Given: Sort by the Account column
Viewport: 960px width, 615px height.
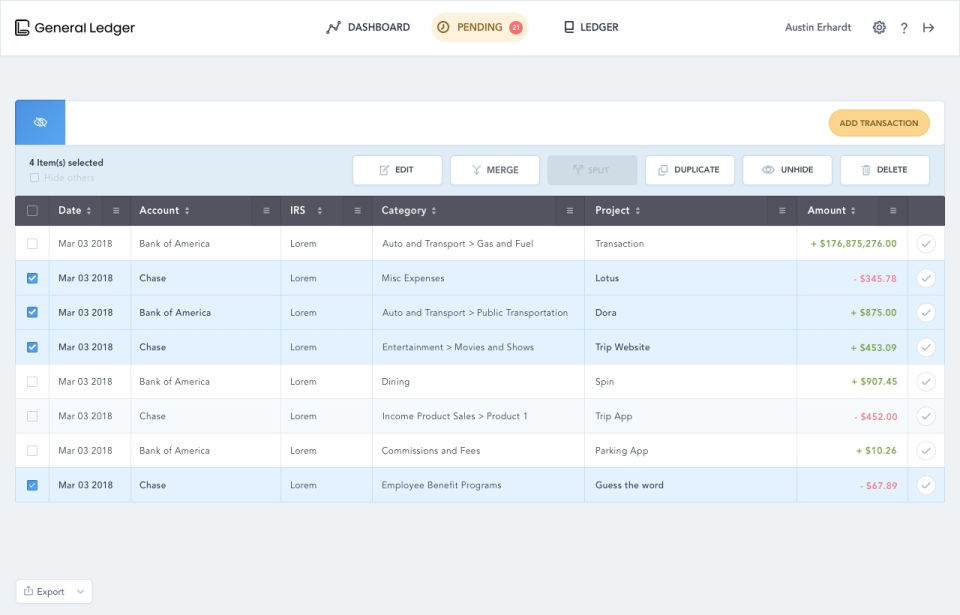Looking at the screenshot, I should pos(164,211).
